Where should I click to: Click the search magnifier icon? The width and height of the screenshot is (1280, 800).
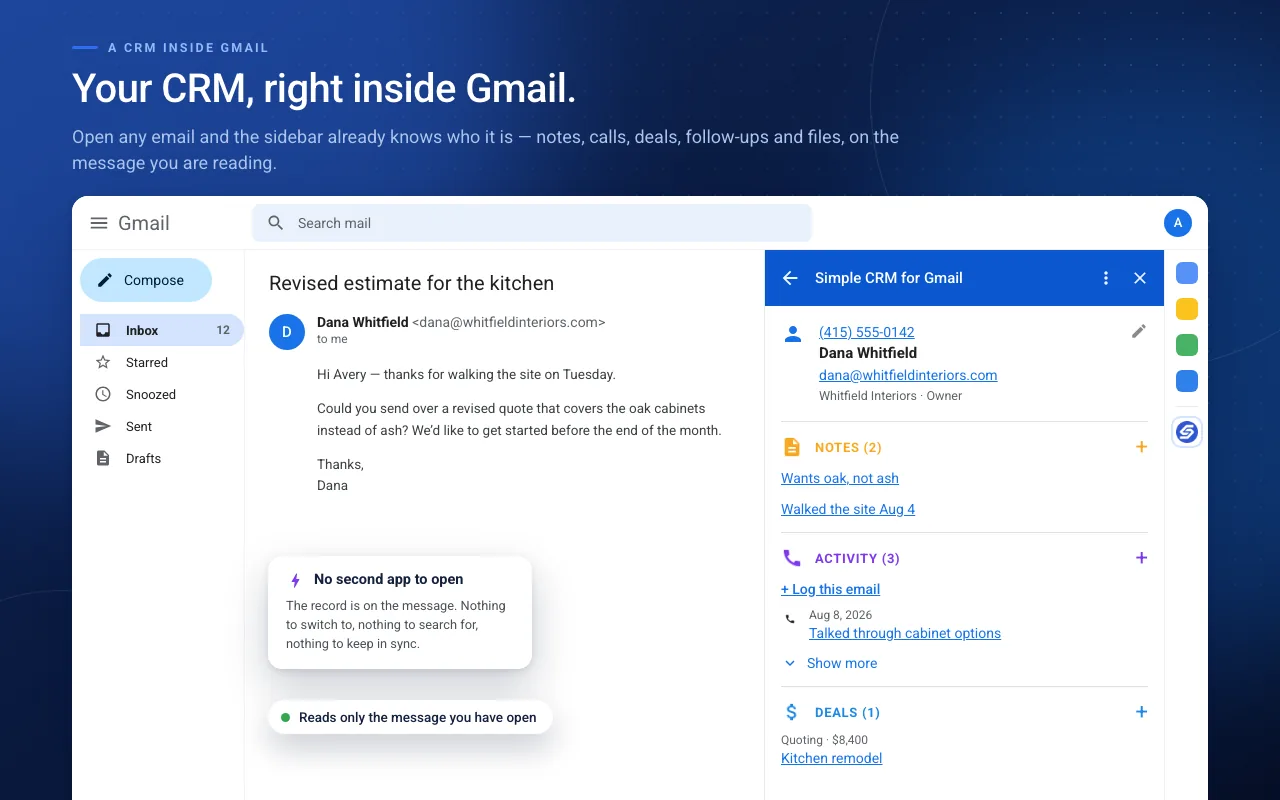click(x=276, y=223)
